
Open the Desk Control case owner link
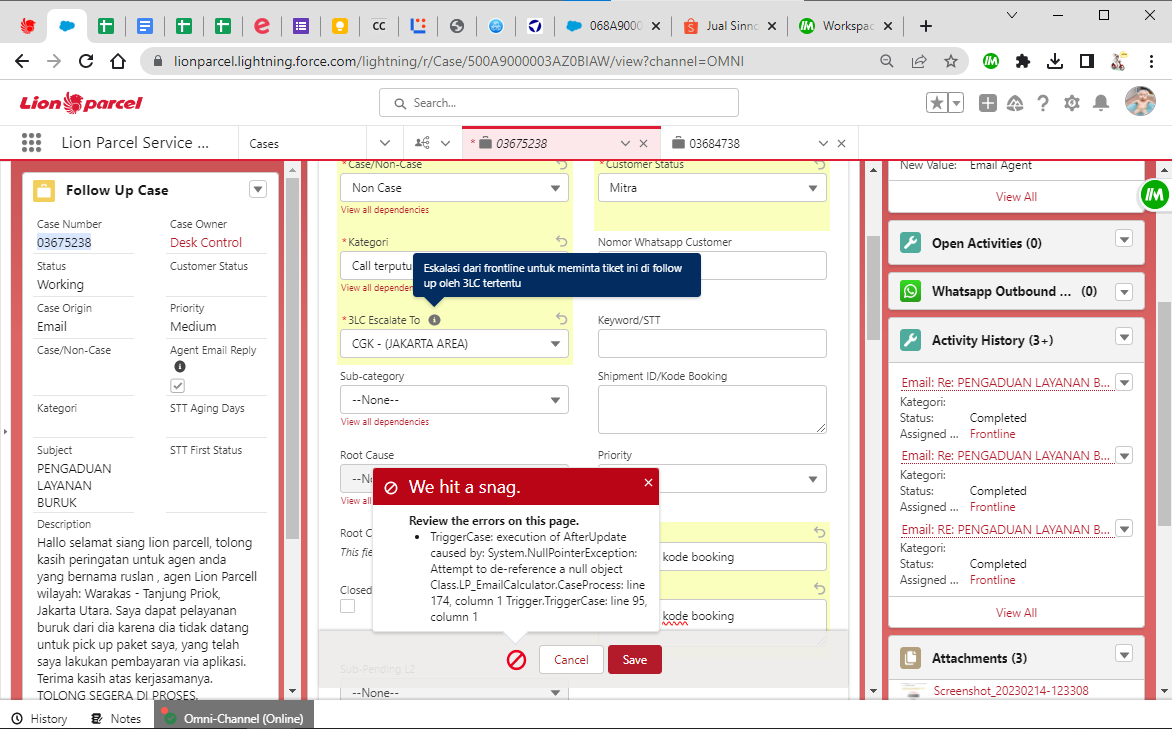206,242
